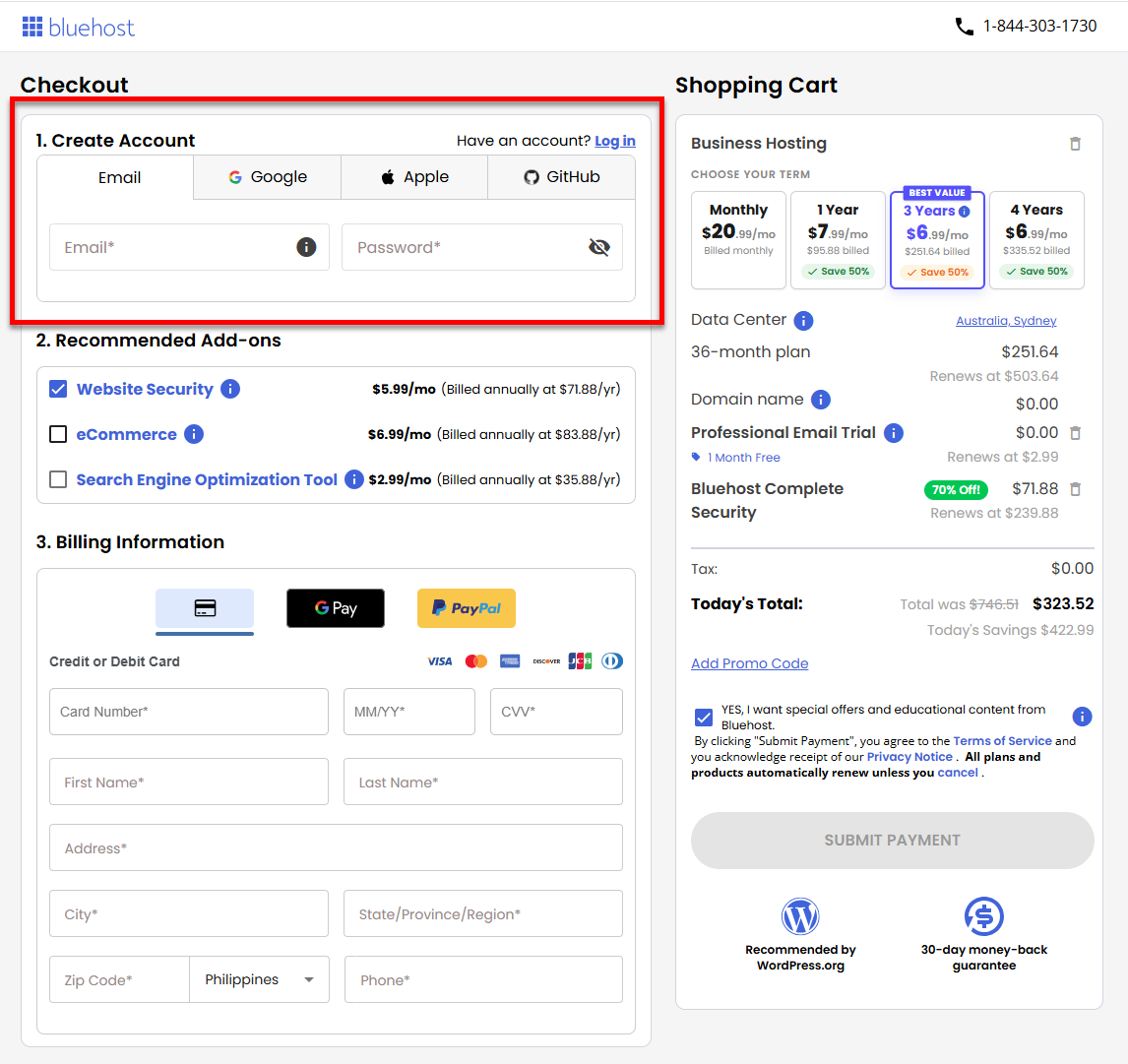This screenshot has height=1064, width=1128.
Task: Change data center Australia, Sydney
Action: click(1006, 321)
